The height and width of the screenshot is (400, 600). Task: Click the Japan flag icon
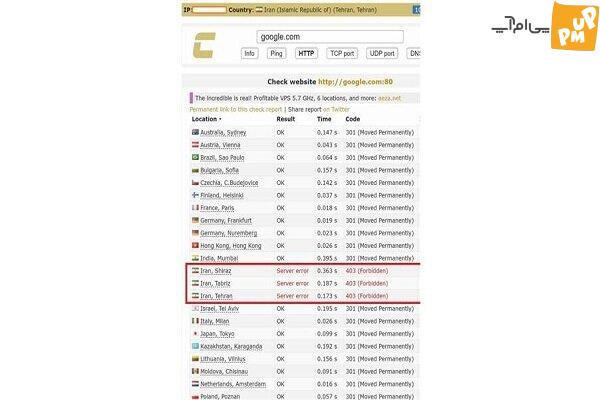(196, 333)
